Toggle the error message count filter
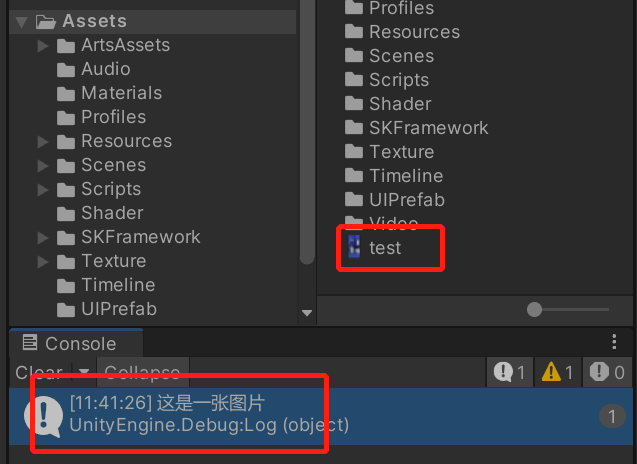 607,373
